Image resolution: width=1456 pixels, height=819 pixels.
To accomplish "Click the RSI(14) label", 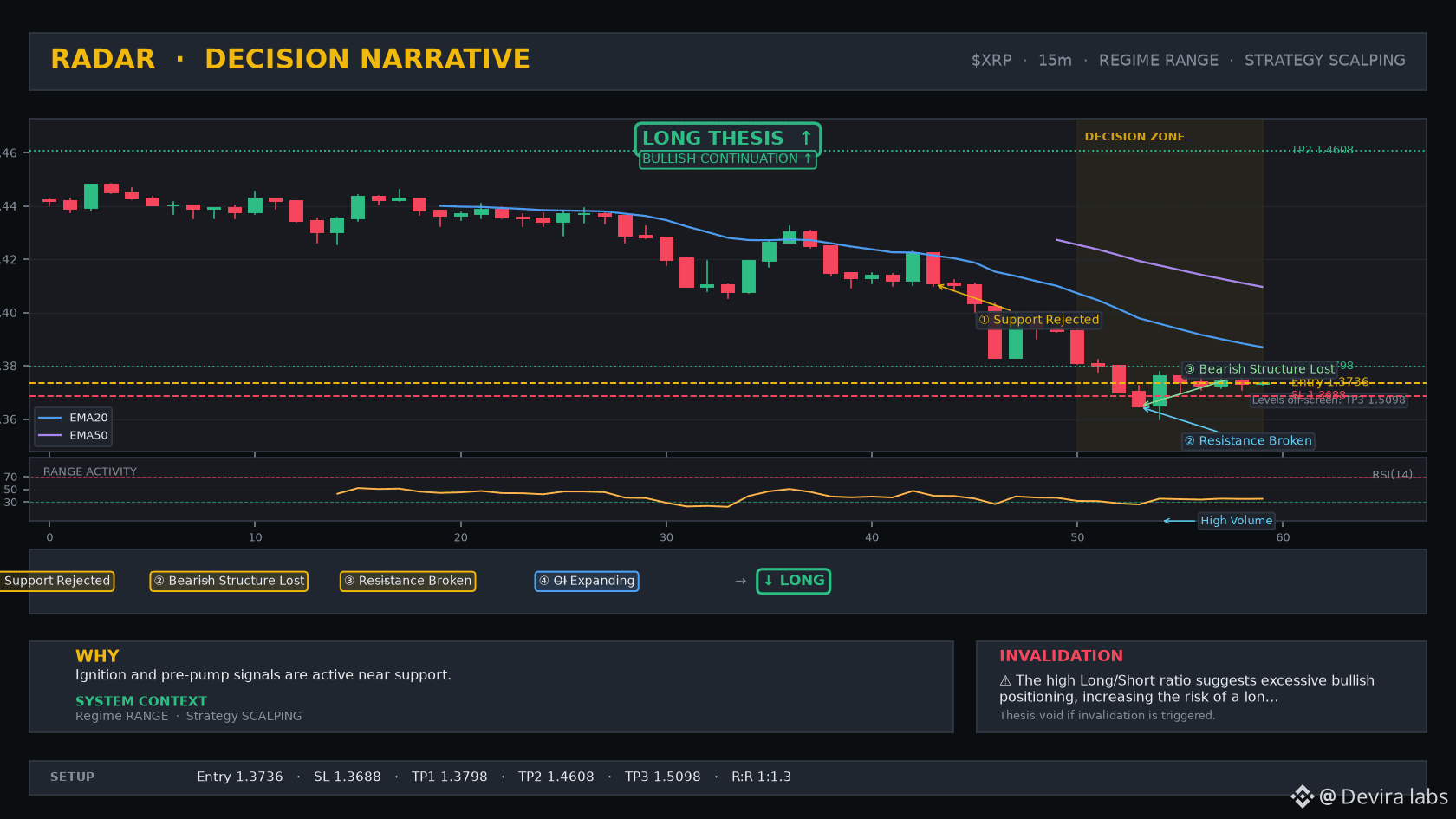I will pyautogui.click(x=1392, y=475).
